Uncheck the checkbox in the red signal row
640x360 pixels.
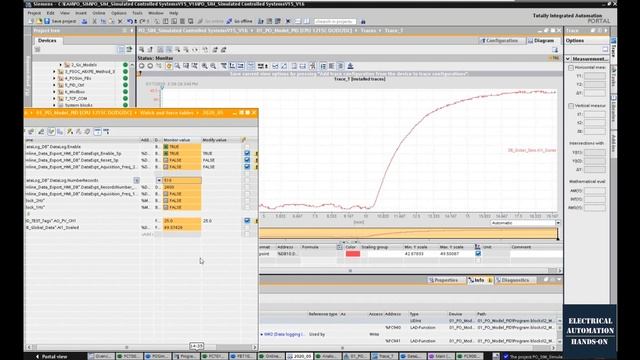478,253
